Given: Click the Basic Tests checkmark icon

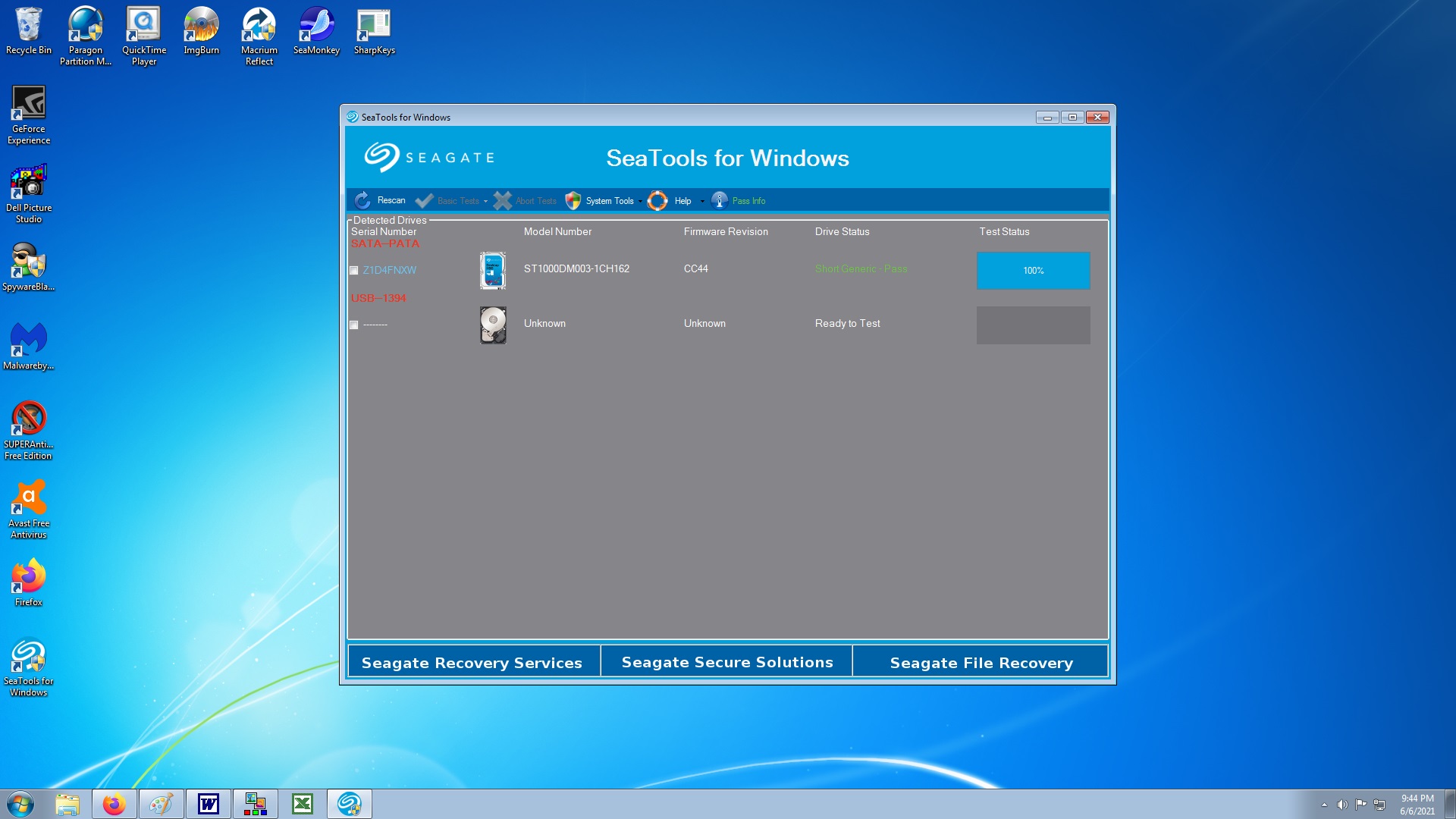Looking at the screenshot, I should 425,200.
